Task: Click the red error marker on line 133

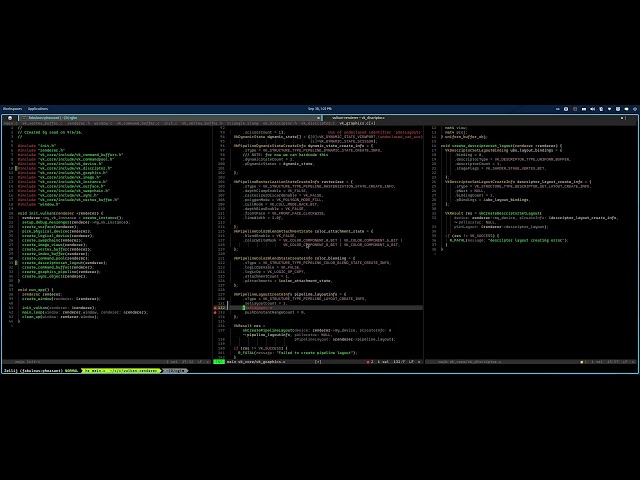Action: (215, 313)
